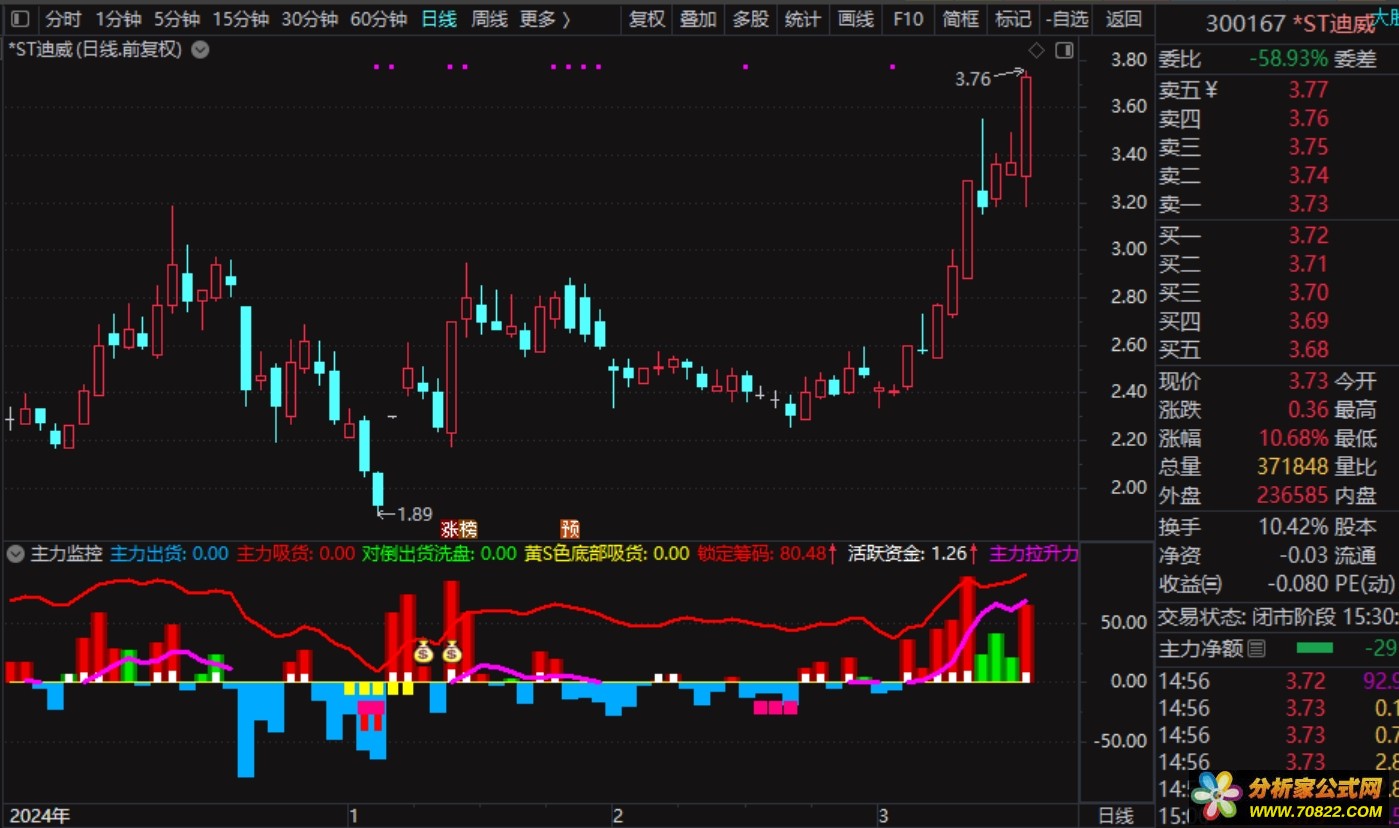Screen dimensions: 1399x828
Task: Remove stock via -自选 button
Action: pyautogui.click(x=1067, y=19)
